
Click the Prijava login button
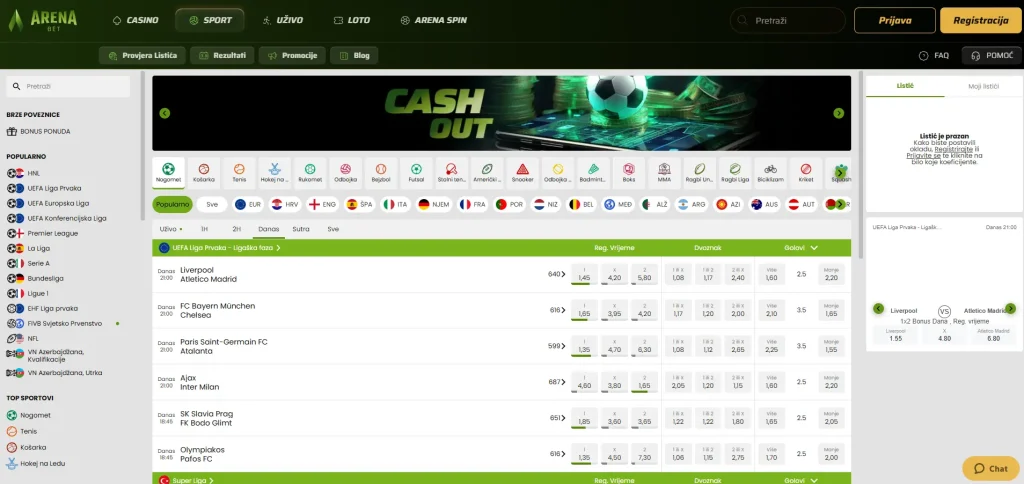[x=895, y=20]
